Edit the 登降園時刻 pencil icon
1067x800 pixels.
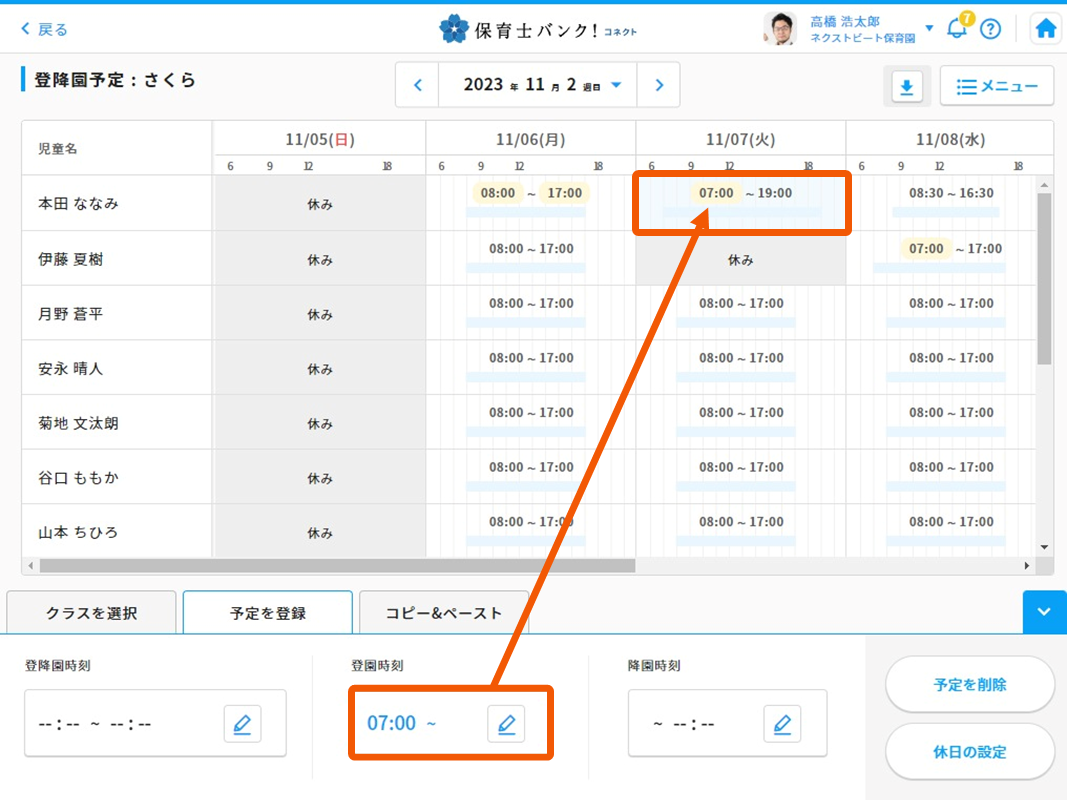[242, 723]
